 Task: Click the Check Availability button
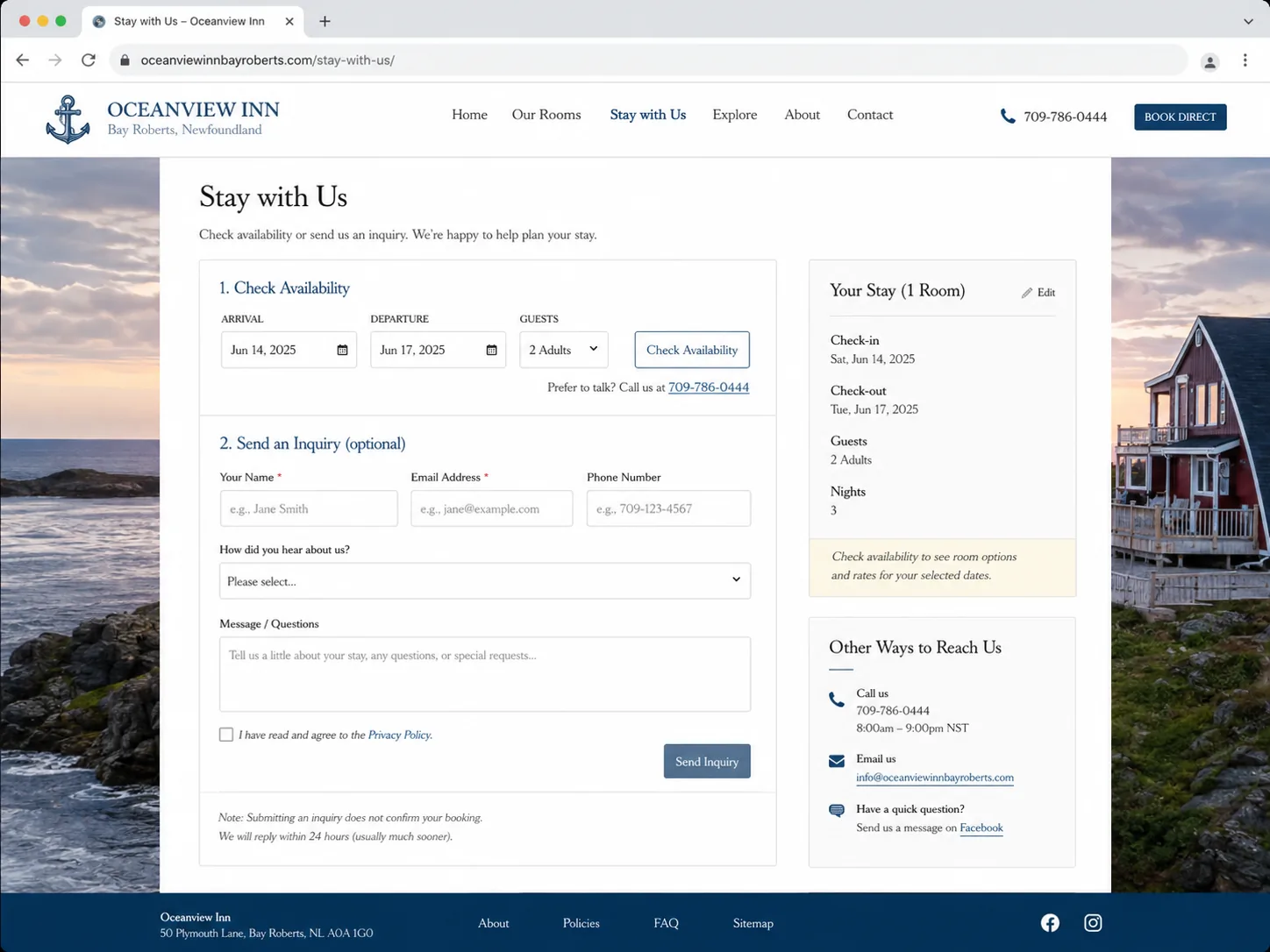pyautogui.click(x=692, y=350)
